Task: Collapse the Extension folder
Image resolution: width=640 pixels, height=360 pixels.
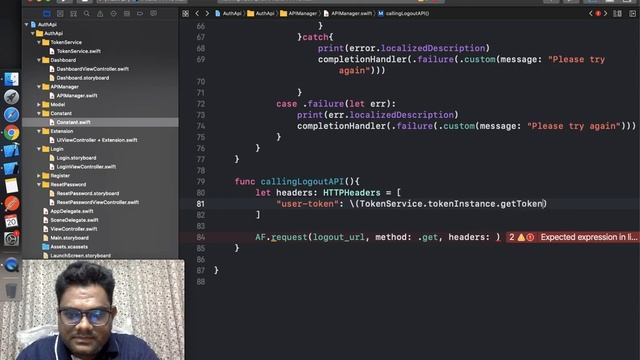Action: (x=39, y=131)
